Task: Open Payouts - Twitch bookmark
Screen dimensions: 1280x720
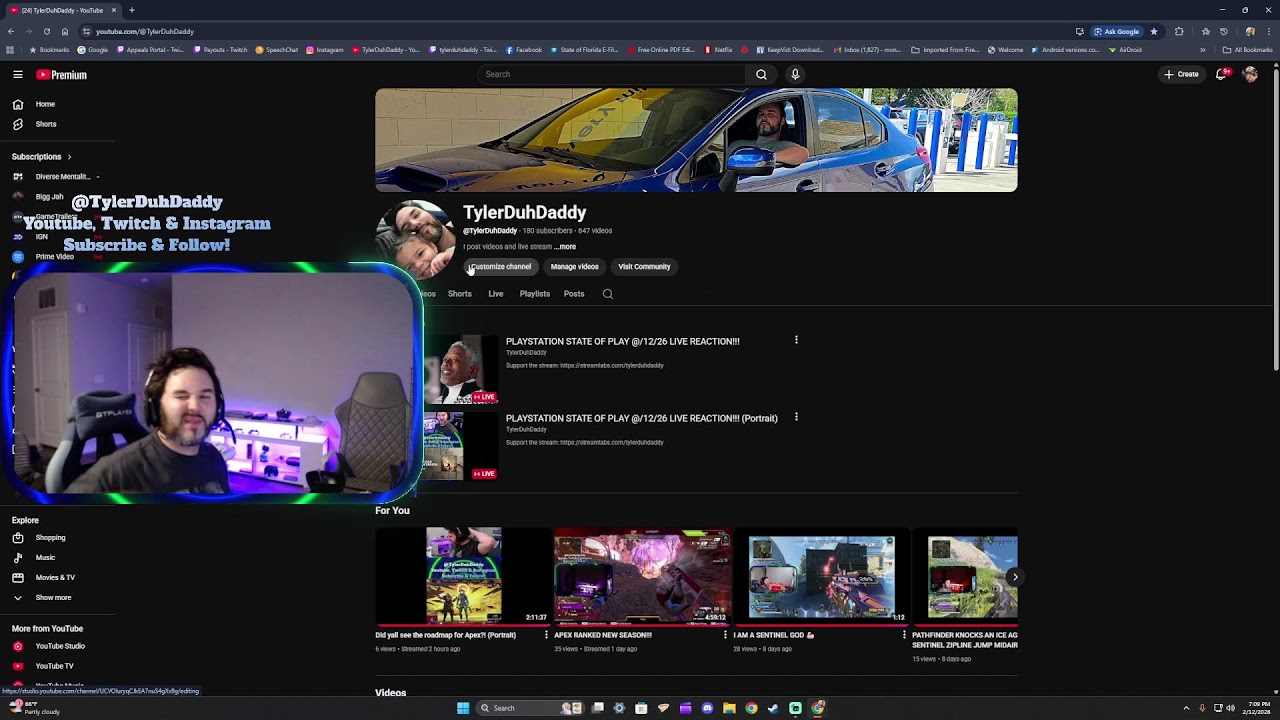Action: (220, 50)
